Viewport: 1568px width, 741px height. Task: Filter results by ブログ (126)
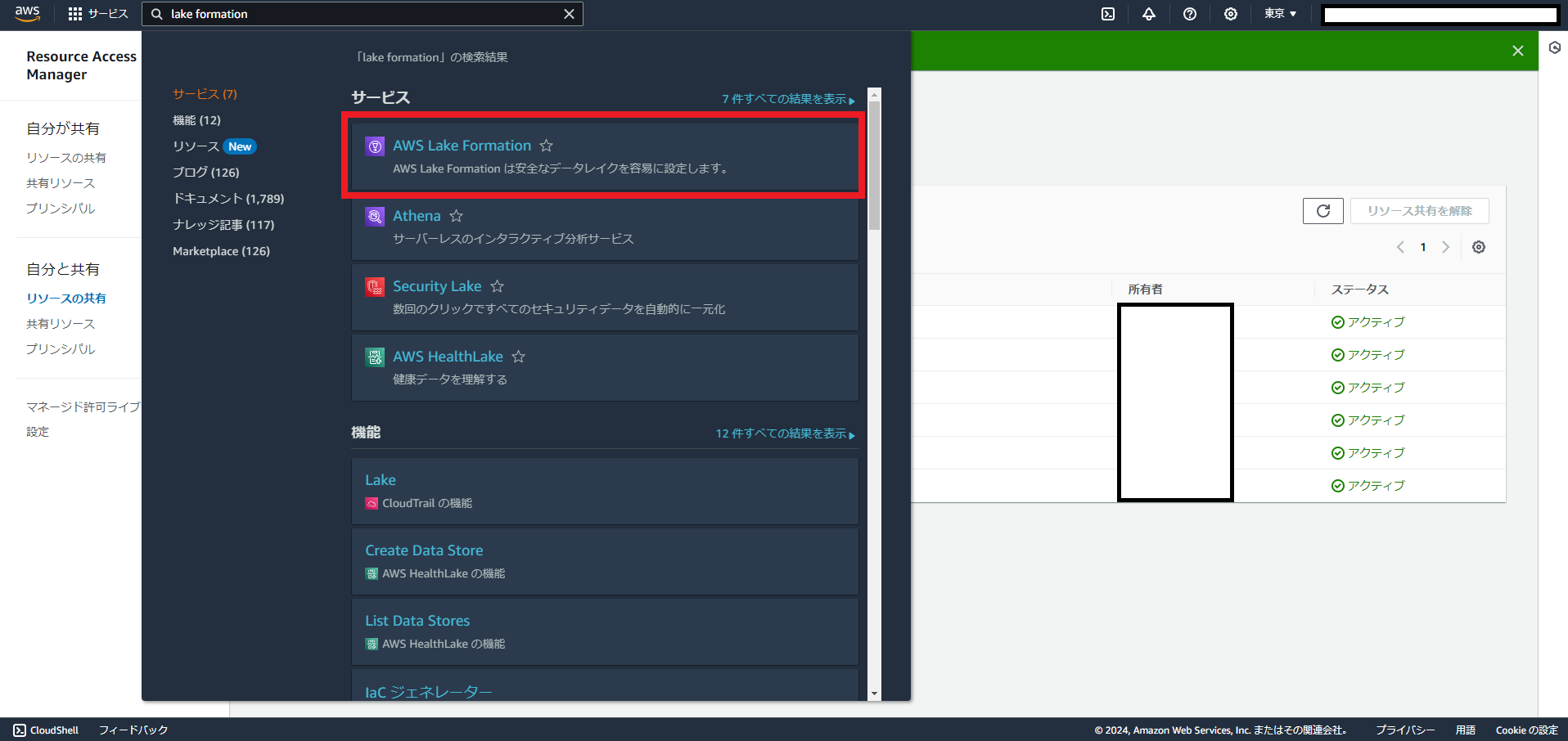click(205, 173)
